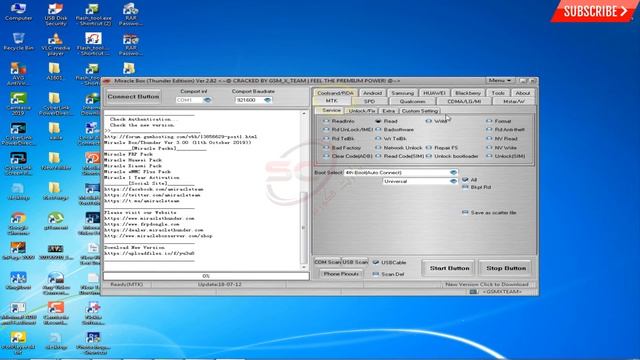The width and height of the screenshot is (640, 360).
Task: Click the log panel vertical scrollbar
Action: [304, 190]
